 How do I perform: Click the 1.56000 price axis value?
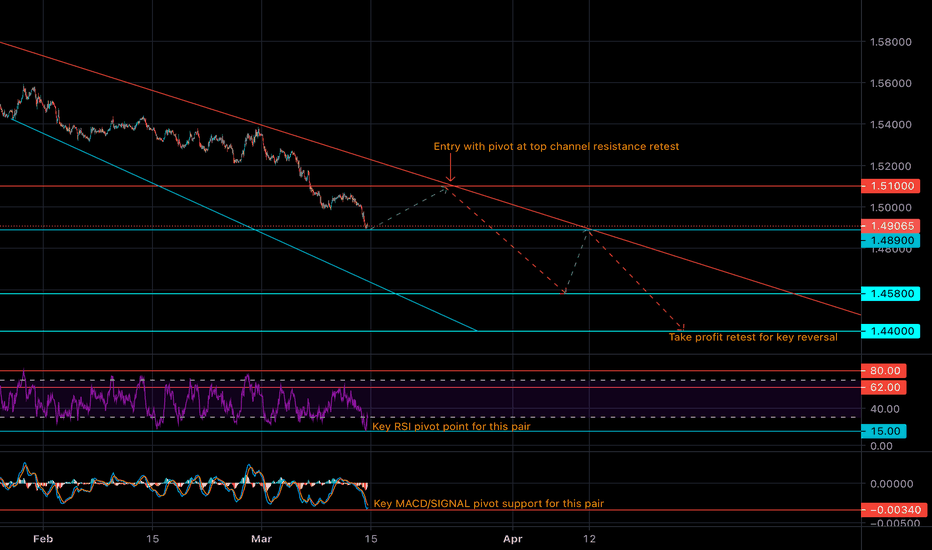890,83
